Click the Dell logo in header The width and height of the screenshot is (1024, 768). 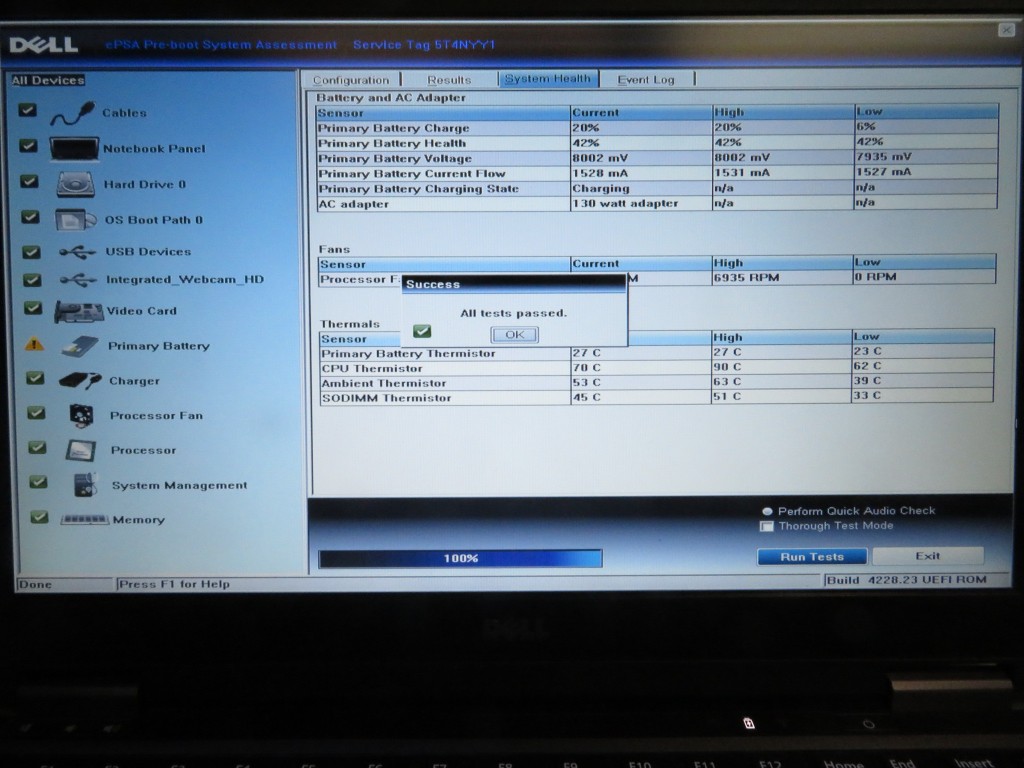click(x=44, y=44)
